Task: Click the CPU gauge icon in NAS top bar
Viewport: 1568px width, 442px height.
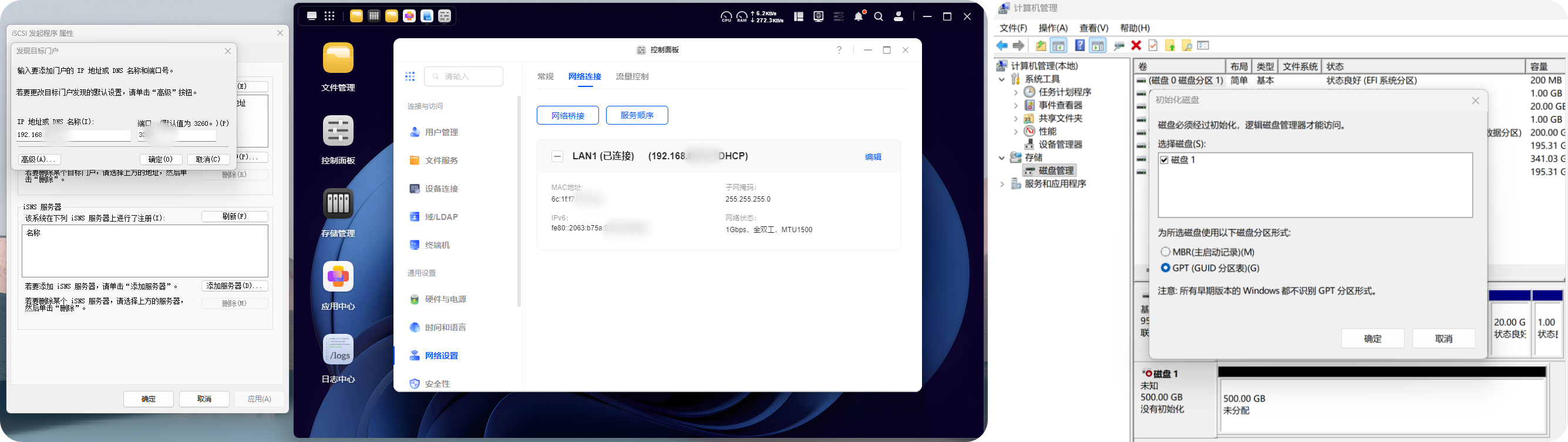Action: tap(726, 16)
